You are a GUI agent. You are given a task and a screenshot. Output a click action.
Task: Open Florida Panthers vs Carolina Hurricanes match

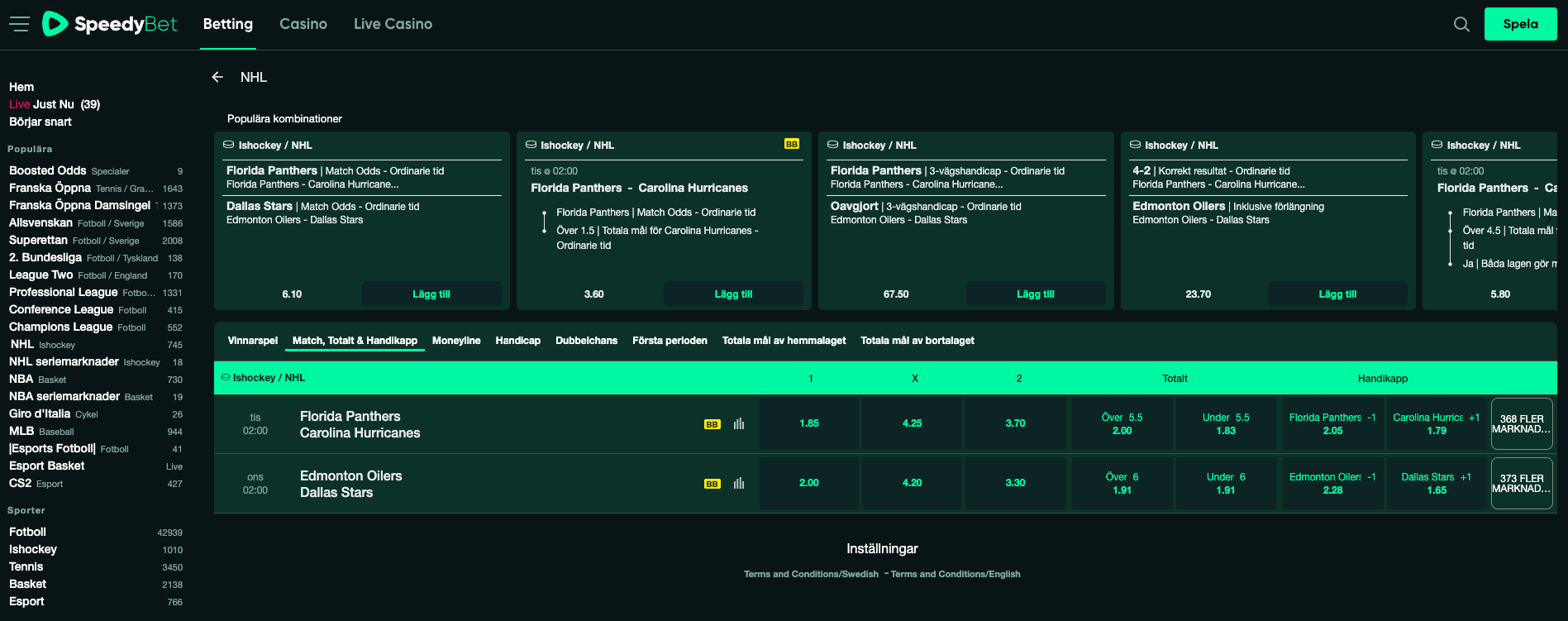tap(360, 424)
